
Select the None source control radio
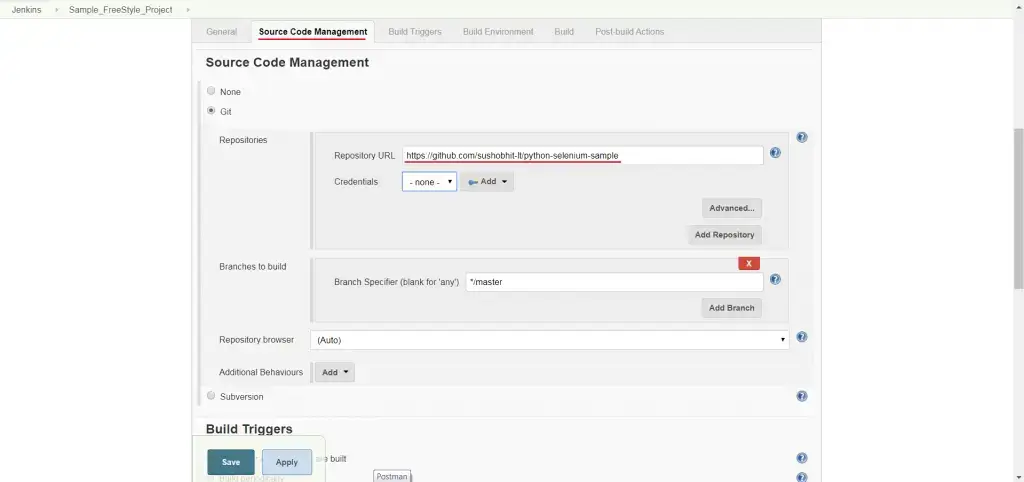pos(211,91)
